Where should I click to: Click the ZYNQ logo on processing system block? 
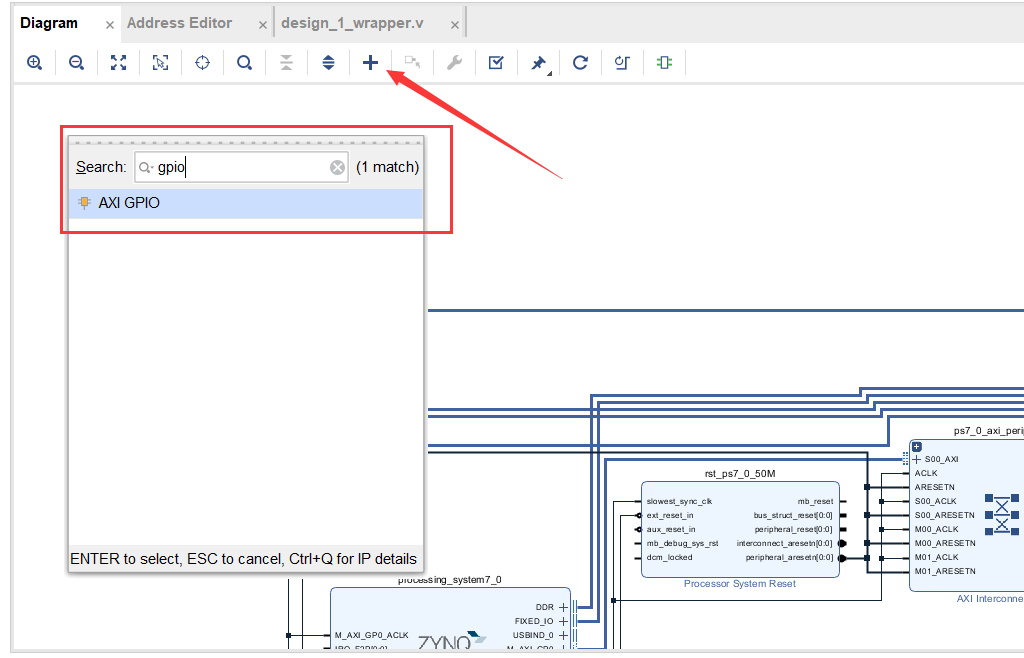coord(452,641)
